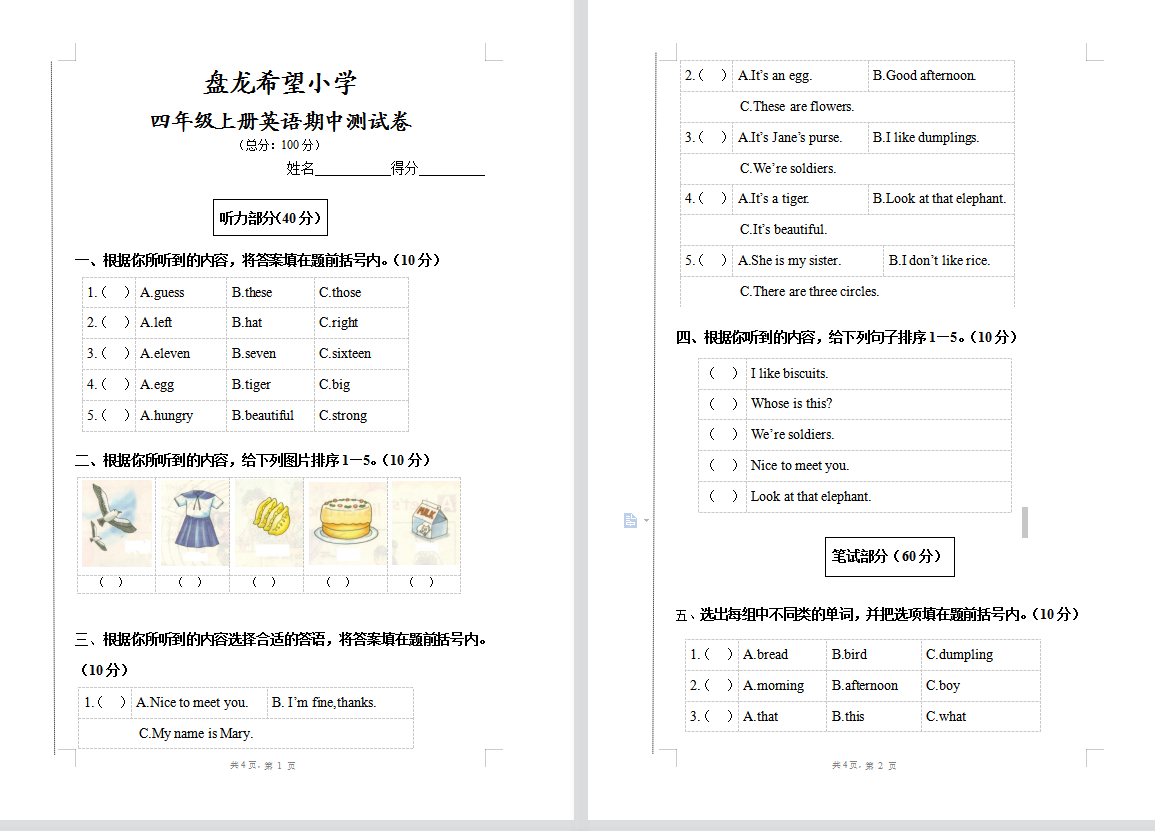
Task: Click the word A.egg
Action: tap(157, 385)
